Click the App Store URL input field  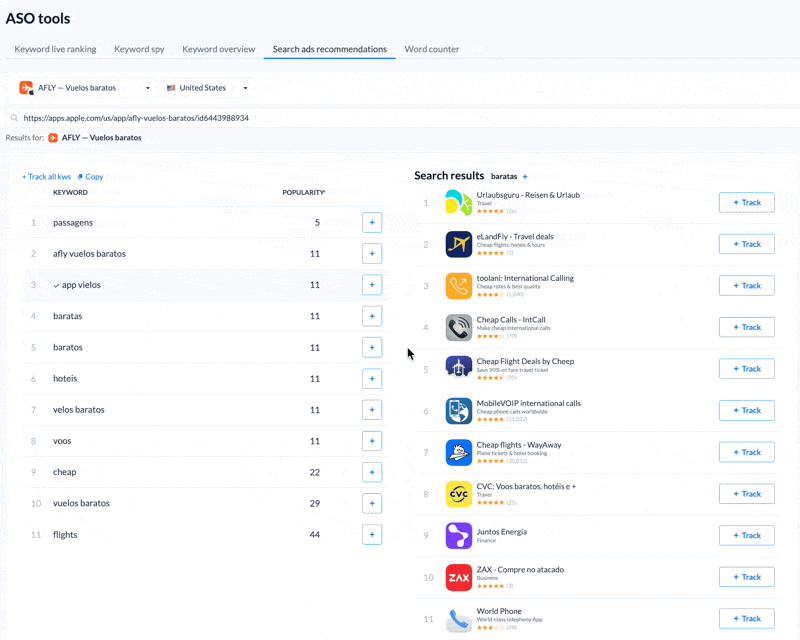tap(403, 118)
